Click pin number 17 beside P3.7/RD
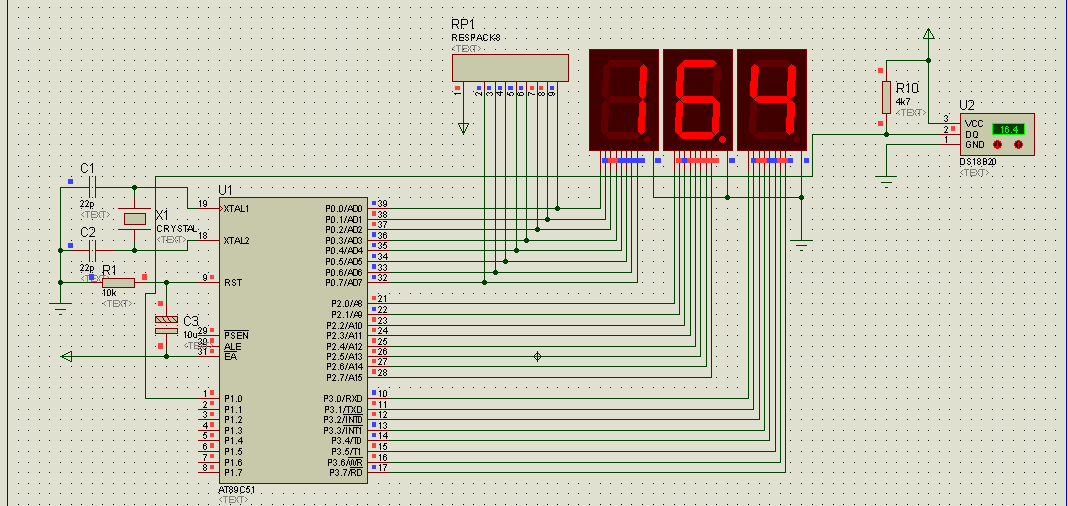The width and height of the screenshot is (1068, 506). click(x=382, y=467)
